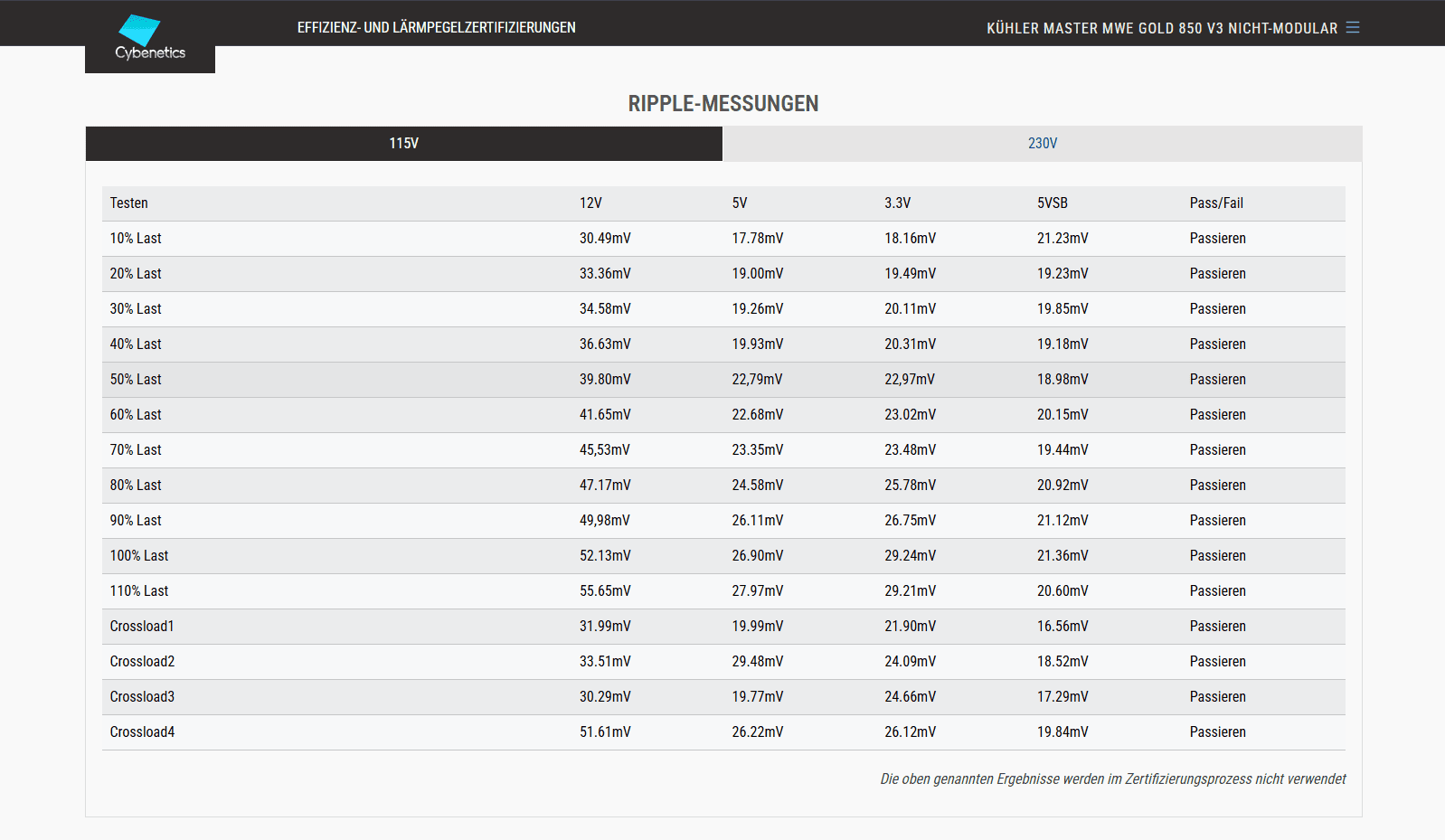Select the Zertifizierungsprozess footnote text

click(1112, 779)
